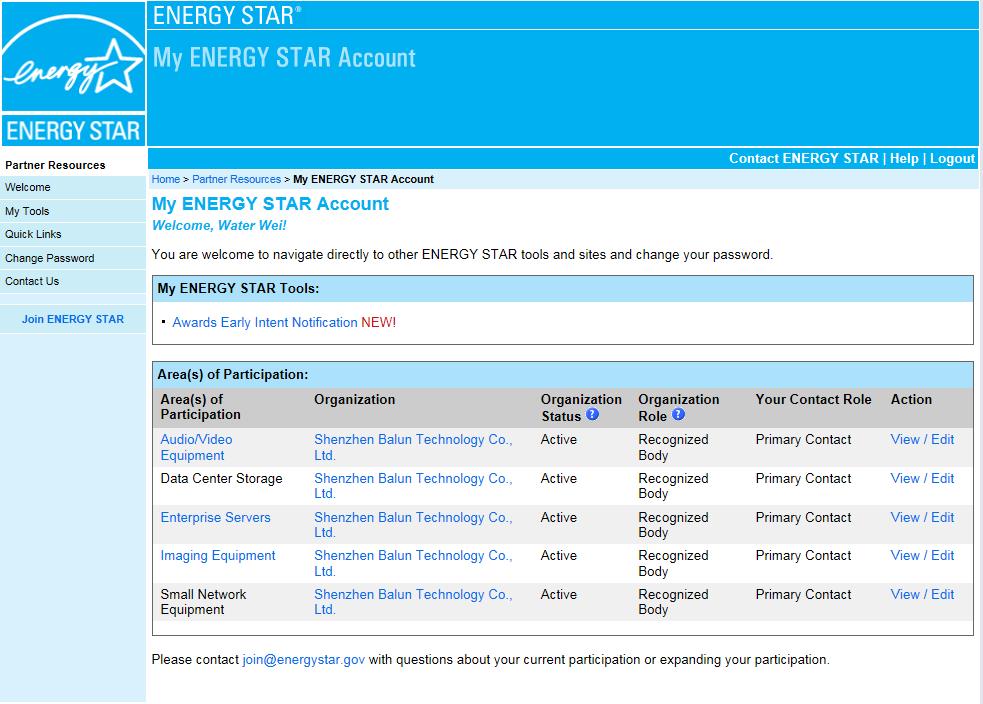Click View / Edit for Audio/Video Equipment

click(922, 439)
